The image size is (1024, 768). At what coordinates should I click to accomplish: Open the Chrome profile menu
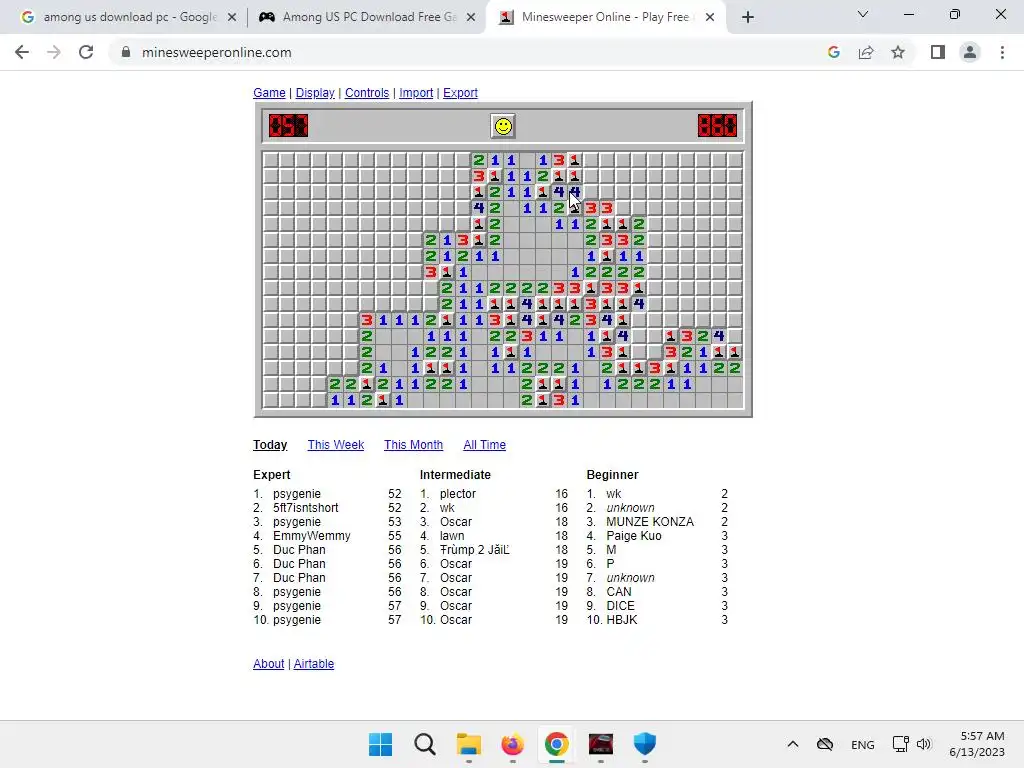(x=970, y=52)
